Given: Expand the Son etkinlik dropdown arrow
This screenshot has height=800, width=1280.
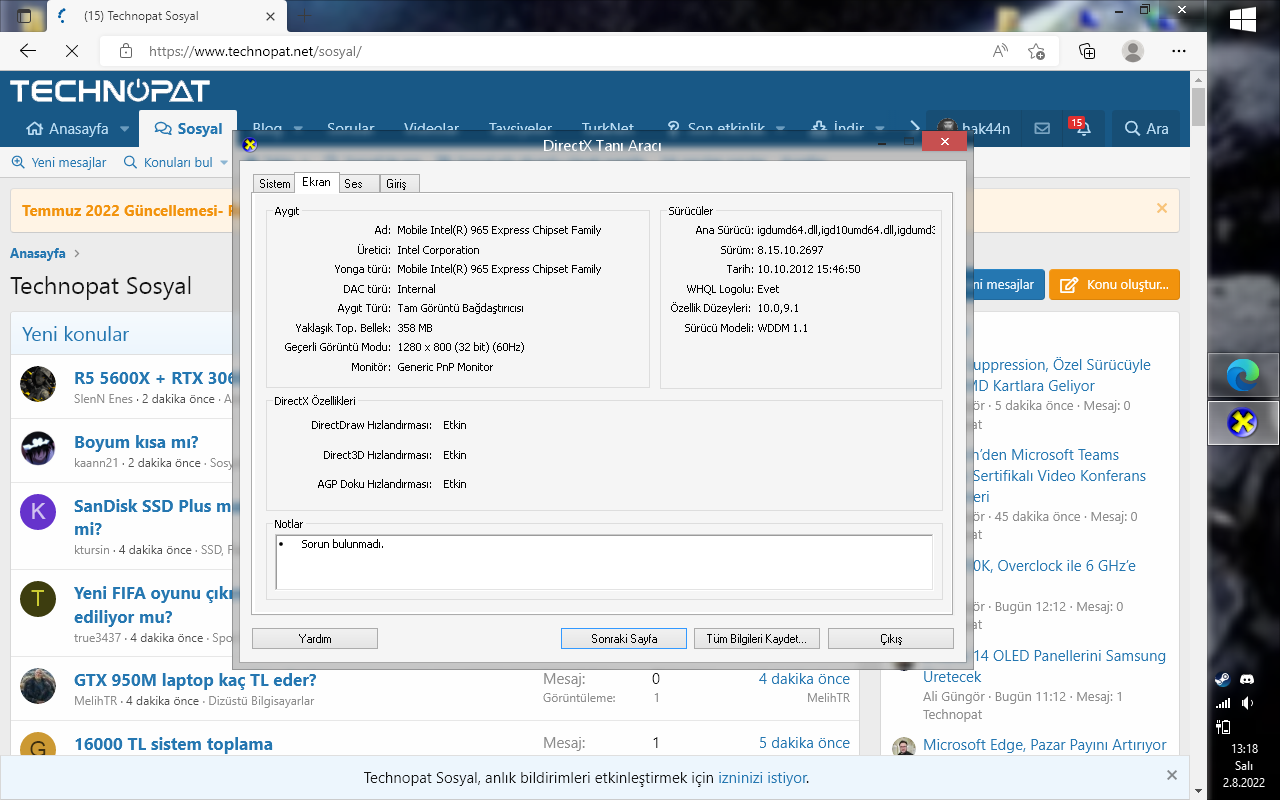Looking at the screenshot, I should 781,129.
